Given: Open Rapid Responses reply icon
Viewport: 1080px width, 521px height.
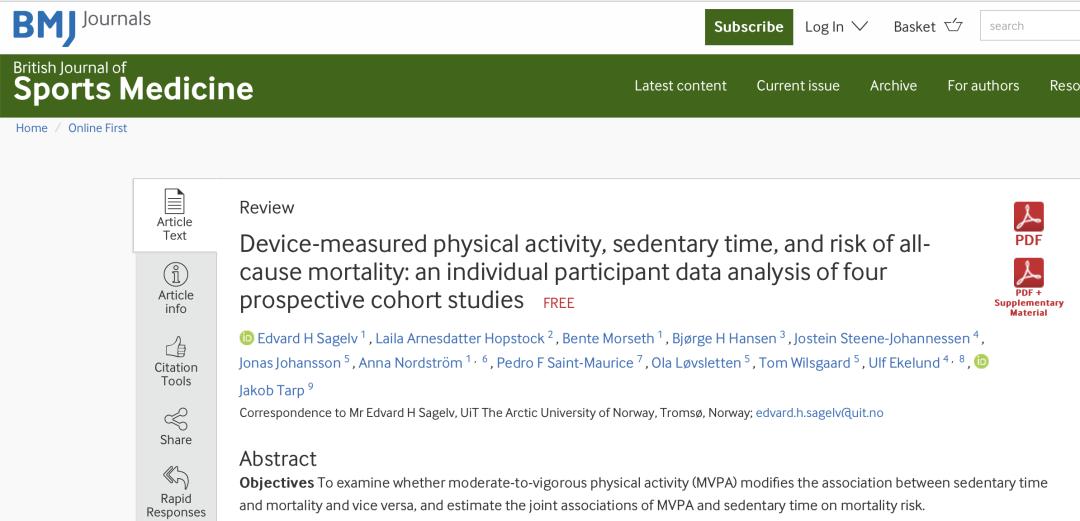Looking at the screenshot, I should tap(175, 477).
